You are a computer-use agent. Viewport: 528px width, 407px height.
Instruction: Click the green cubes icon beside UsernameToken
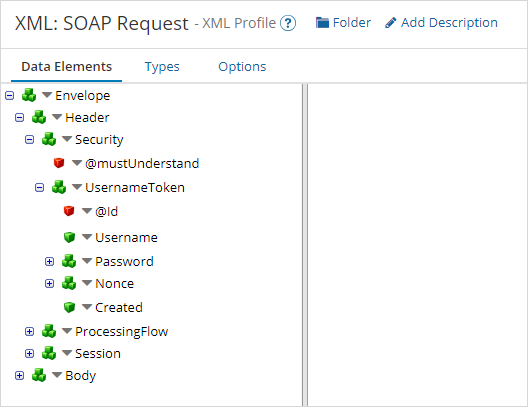[x=59, y=187]
